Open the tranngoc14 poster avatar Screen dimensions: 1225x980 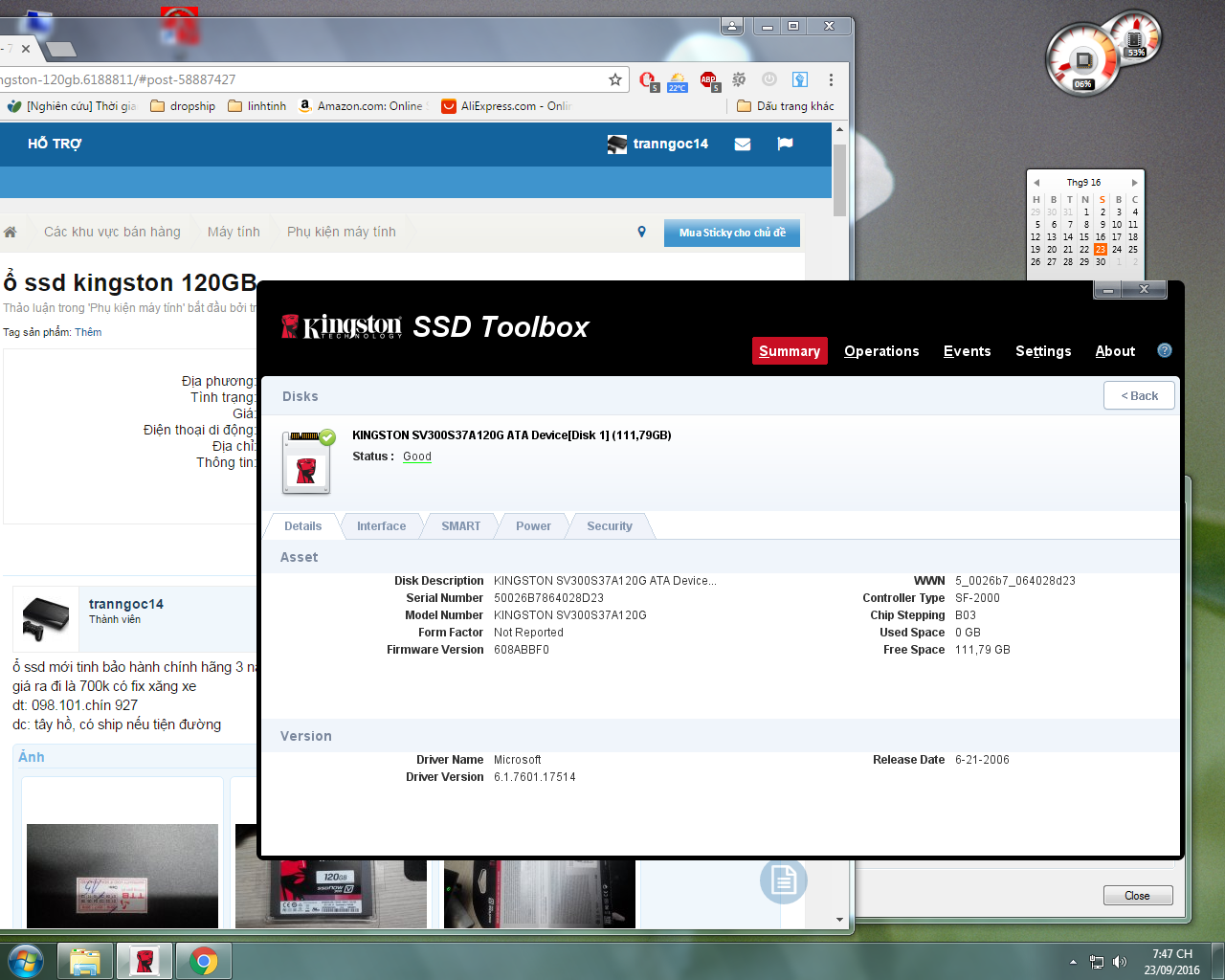click(x=46, y=618)
